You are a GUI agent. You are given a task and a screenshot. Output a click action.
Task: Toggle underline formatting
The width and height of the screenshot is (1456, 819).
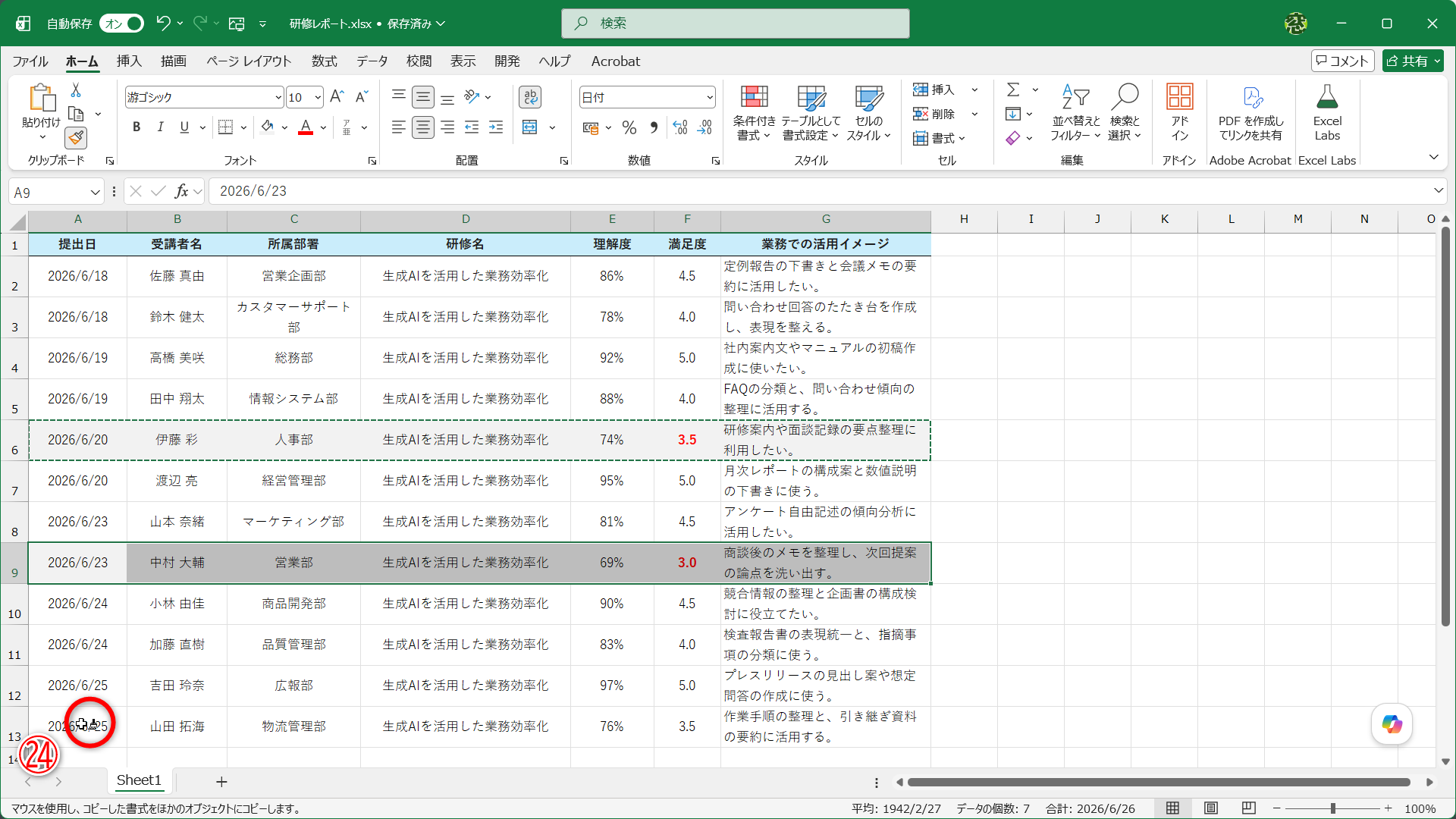pos(184,127)
